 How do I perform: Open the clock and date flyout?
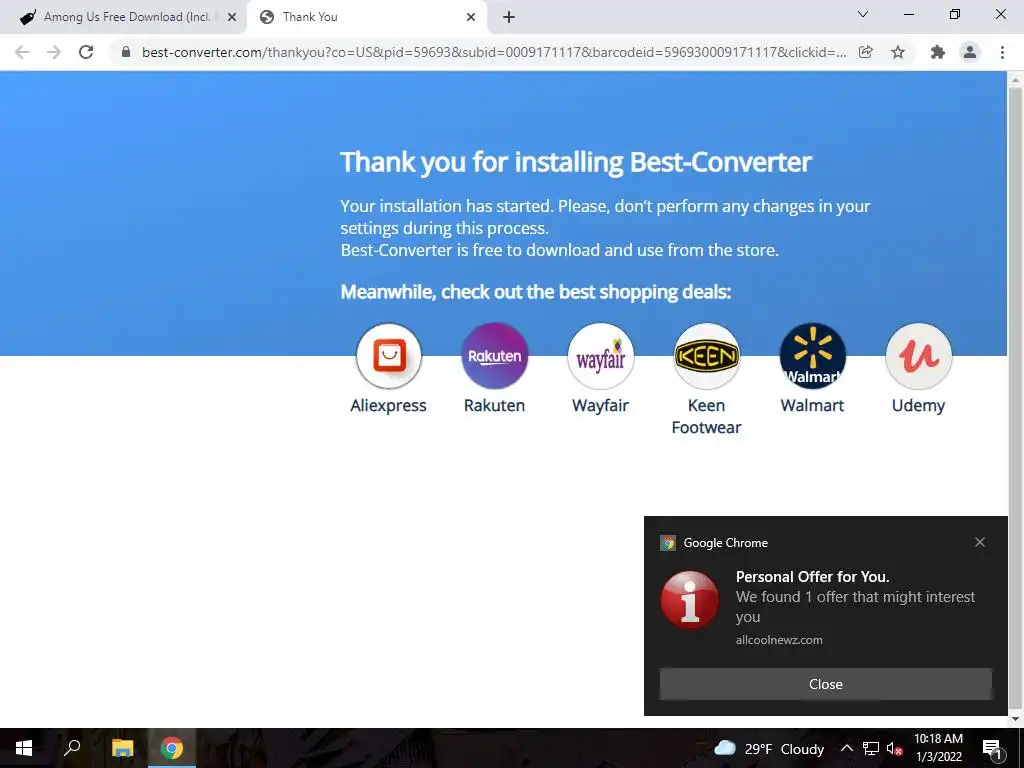938,748
